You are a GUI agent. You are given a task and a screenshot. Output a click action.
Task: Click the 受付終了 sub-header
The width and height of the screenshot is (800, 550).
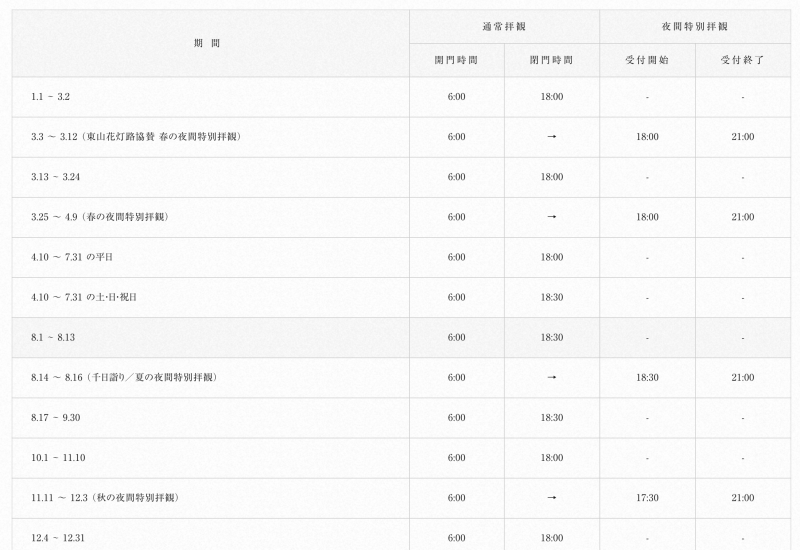(742, 61)
